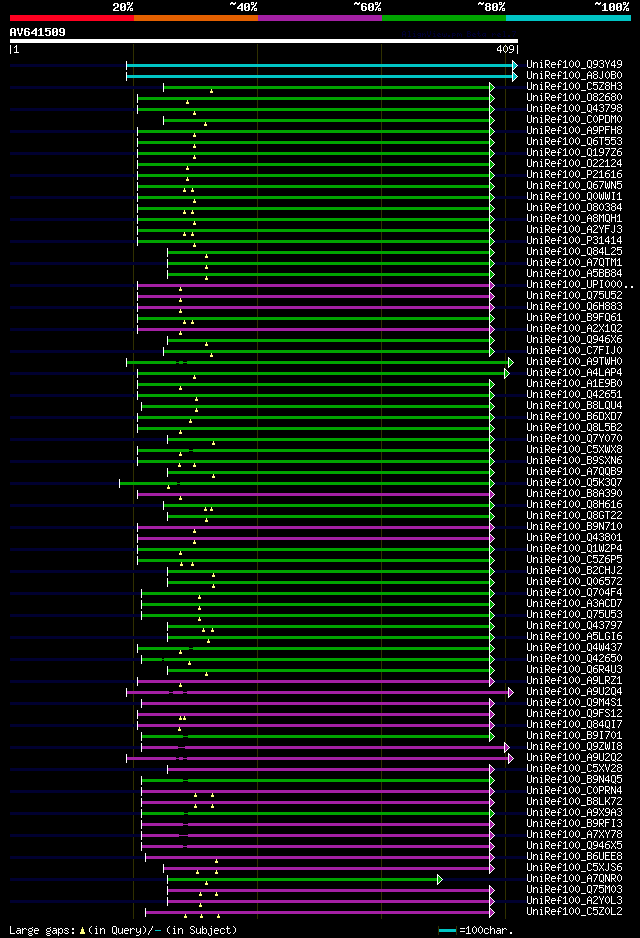640x938 pixels.
Task: Select the UniRef100_A5LGI6 entry
Action: point(574,636)
